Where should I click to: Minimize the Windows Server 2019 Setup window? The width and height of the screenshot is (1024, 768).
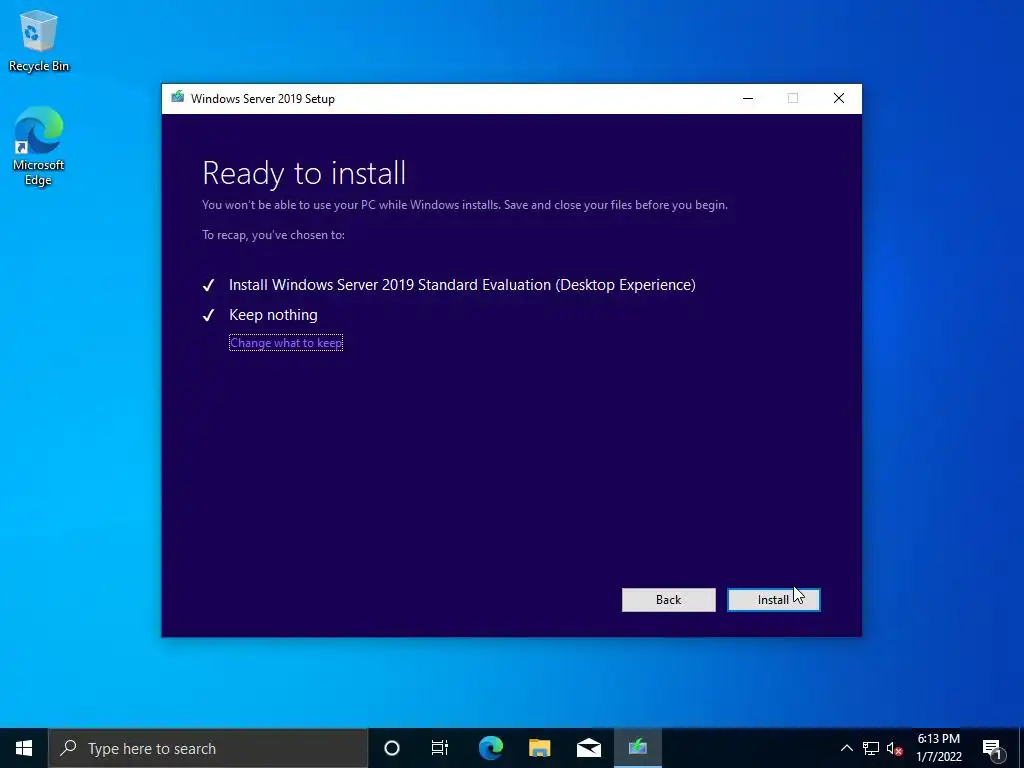pos(748,99)
